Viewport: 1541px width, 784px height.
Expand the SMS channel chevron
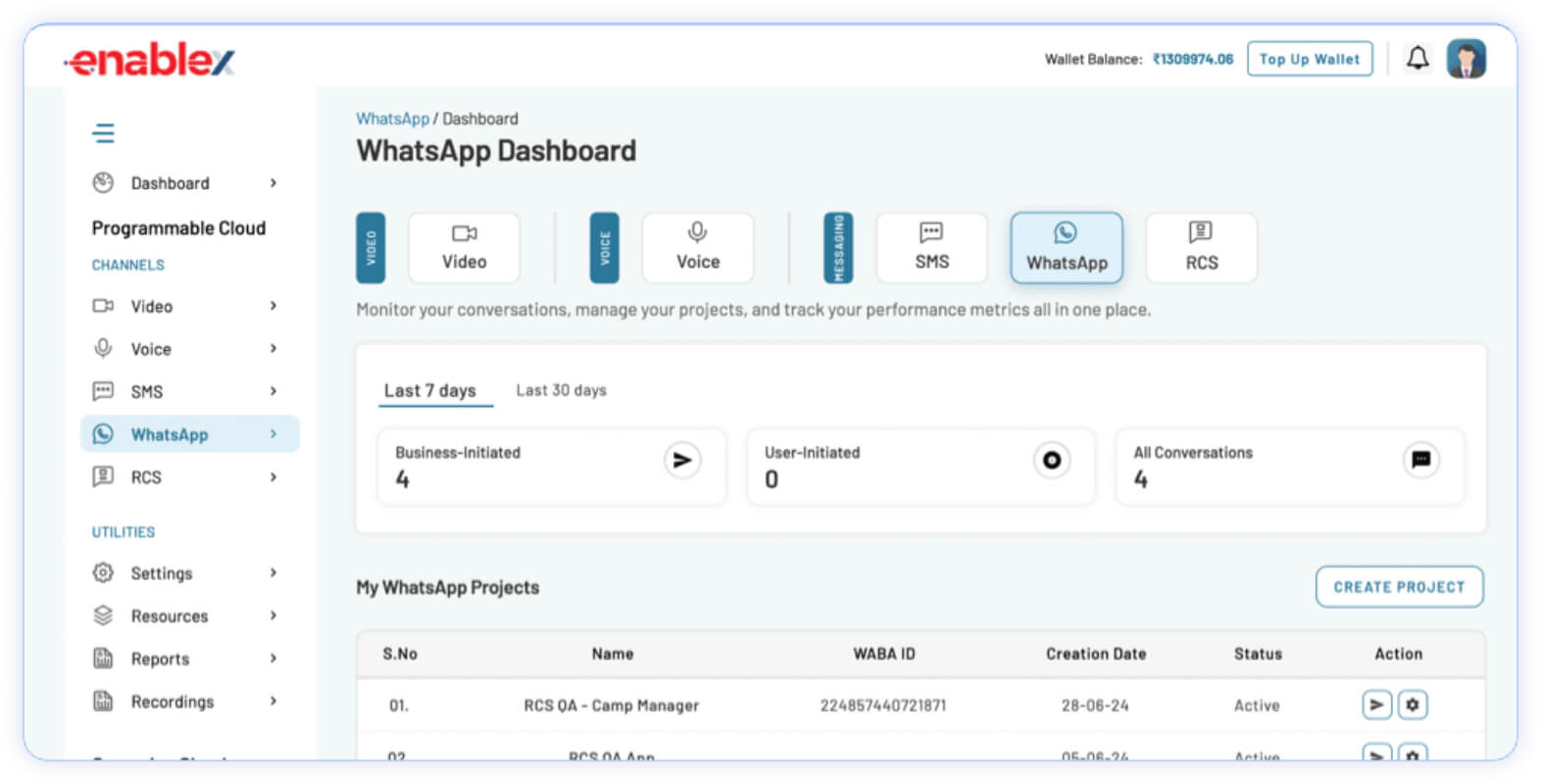tap(273, 391)
